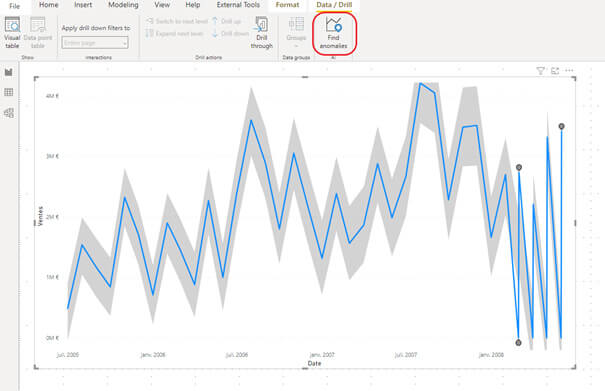Image resolution: width=605 pixels, height=391 pixels.
Task: Open the Model view in sidebar
Action: tap(8, 113)
